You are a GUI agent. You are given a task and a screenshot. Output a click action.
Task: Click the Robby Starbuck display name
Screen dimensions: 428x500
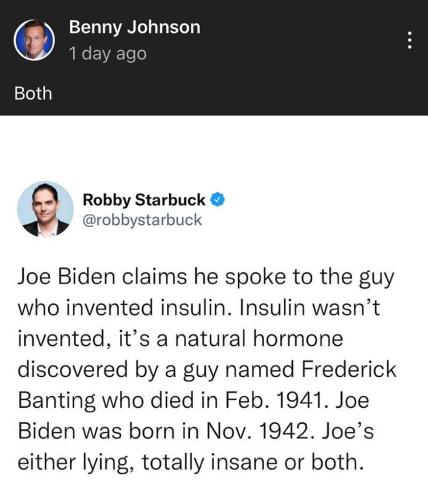144,200
